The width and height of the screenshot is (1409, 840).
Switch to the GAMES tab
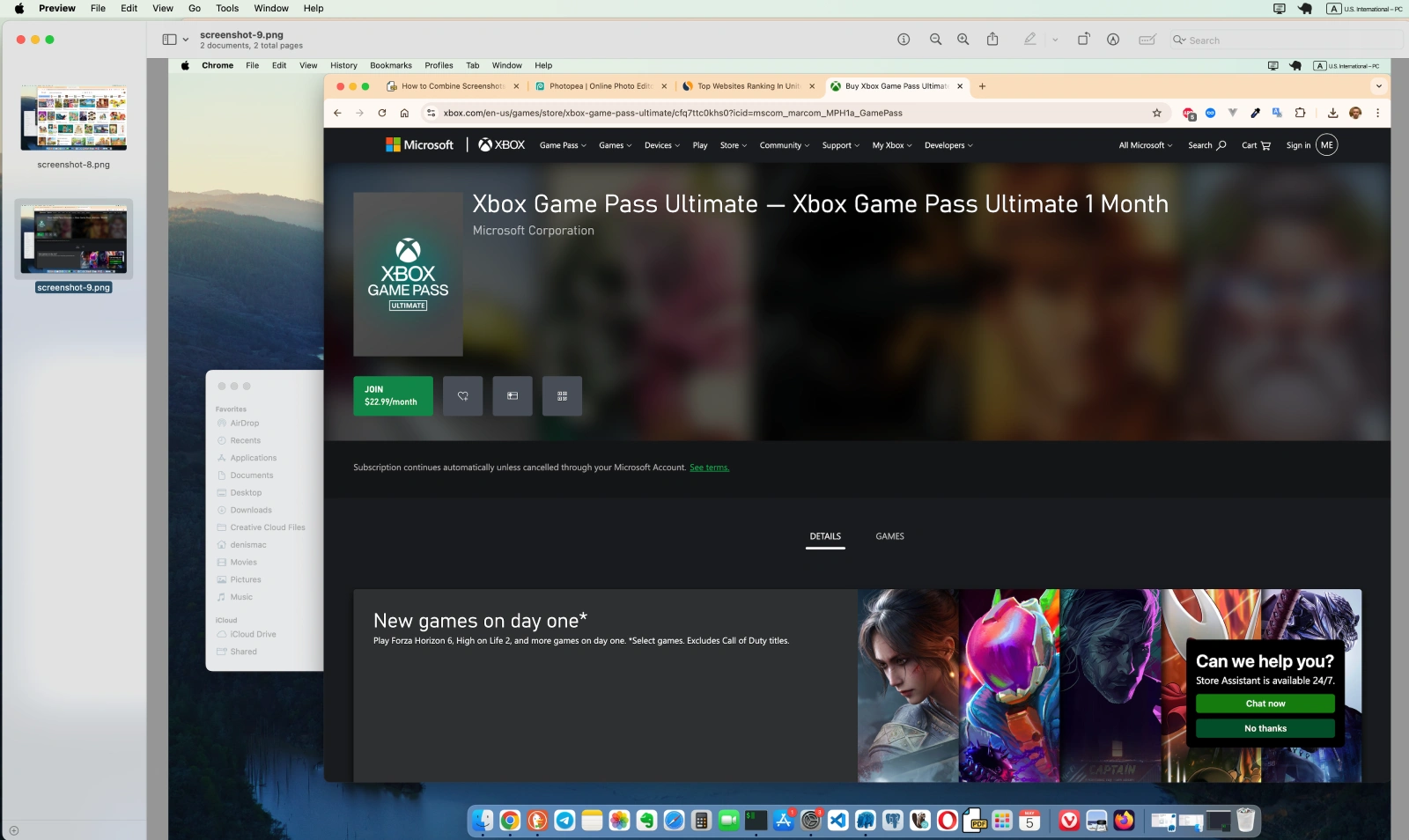click(x=889, y=536)
